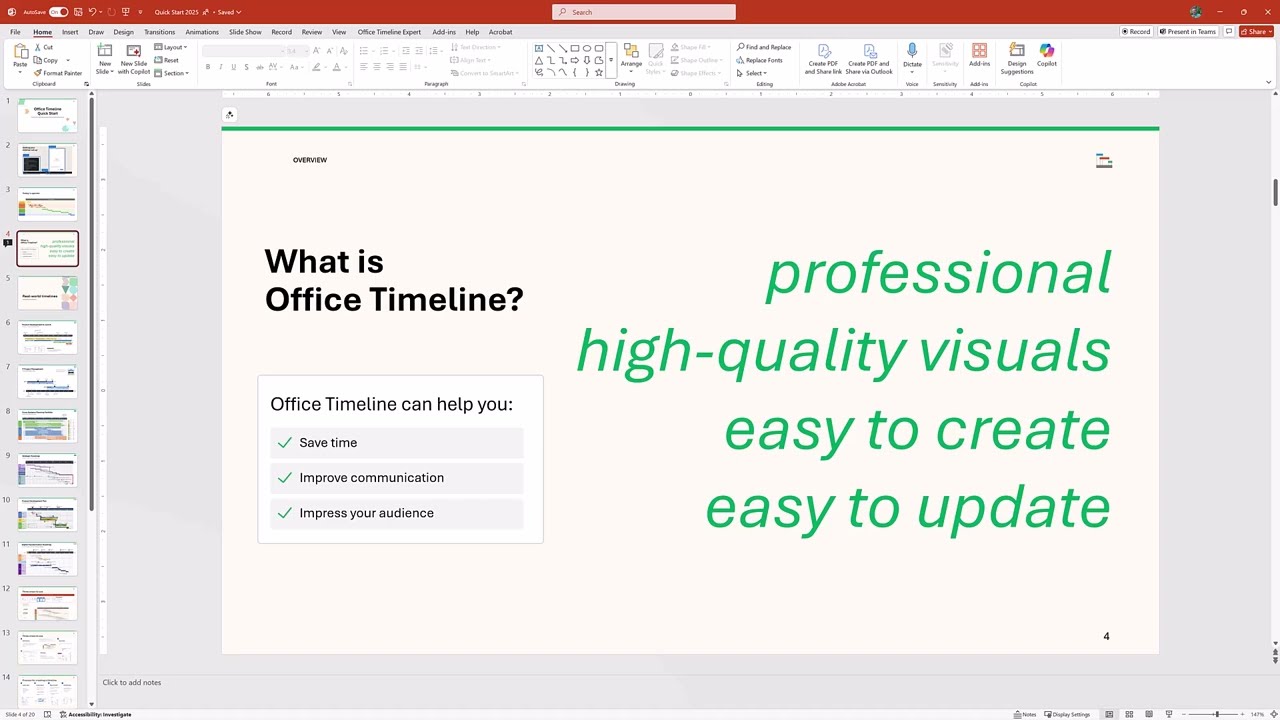Click Accessibility: Investigate status

pyautogui.click(x=96, y=714)
